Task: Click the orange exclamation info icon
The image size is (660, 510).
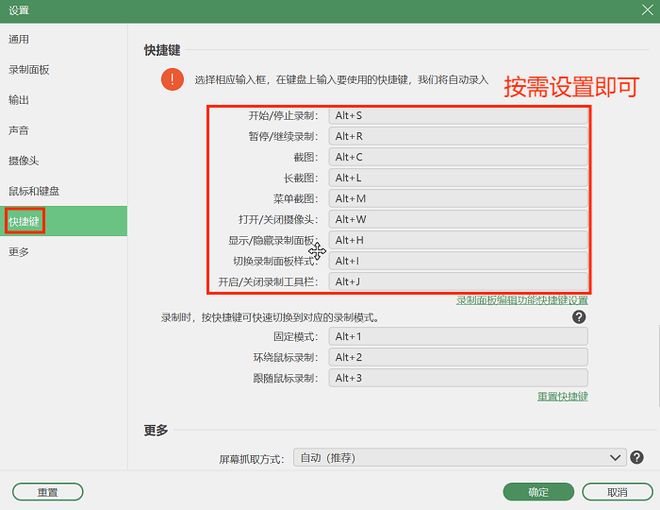Action: [172, 79]
